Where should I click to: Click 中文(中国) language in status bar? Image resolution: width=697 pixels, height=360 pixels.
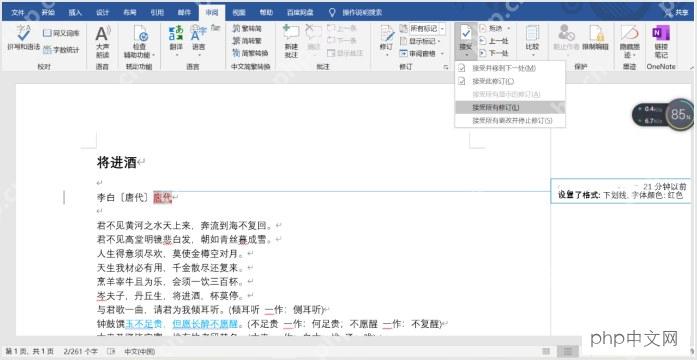140,352
